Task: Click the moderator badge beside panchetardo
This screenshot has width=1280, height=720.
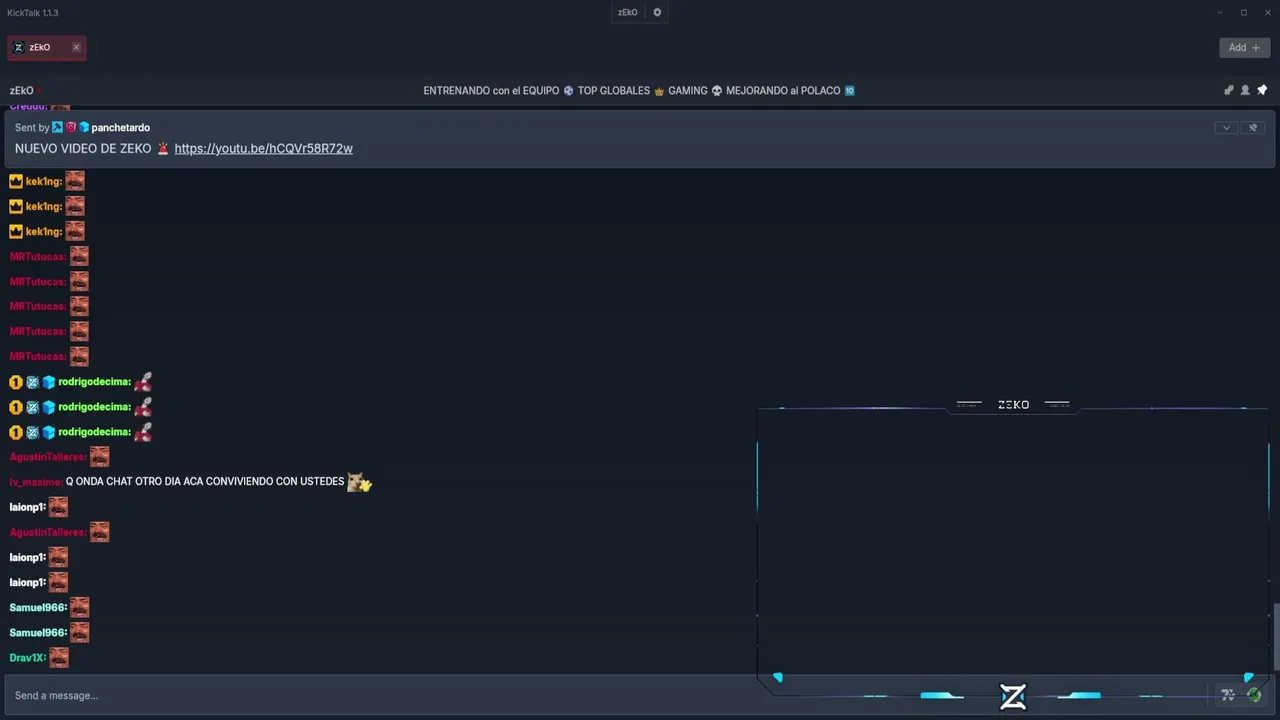Action: (x=58, y=128)
